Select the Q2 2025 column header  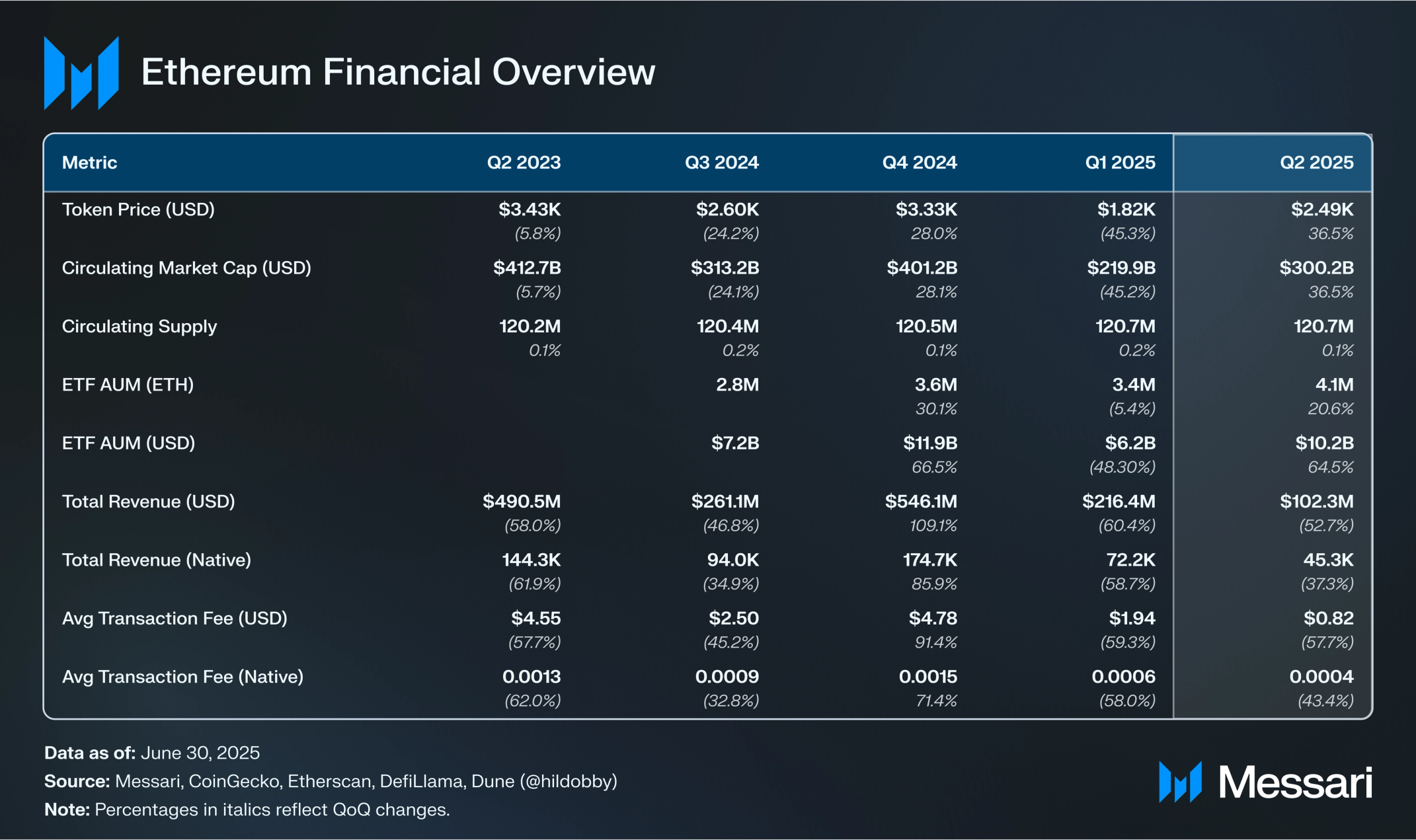[1316, 163]
